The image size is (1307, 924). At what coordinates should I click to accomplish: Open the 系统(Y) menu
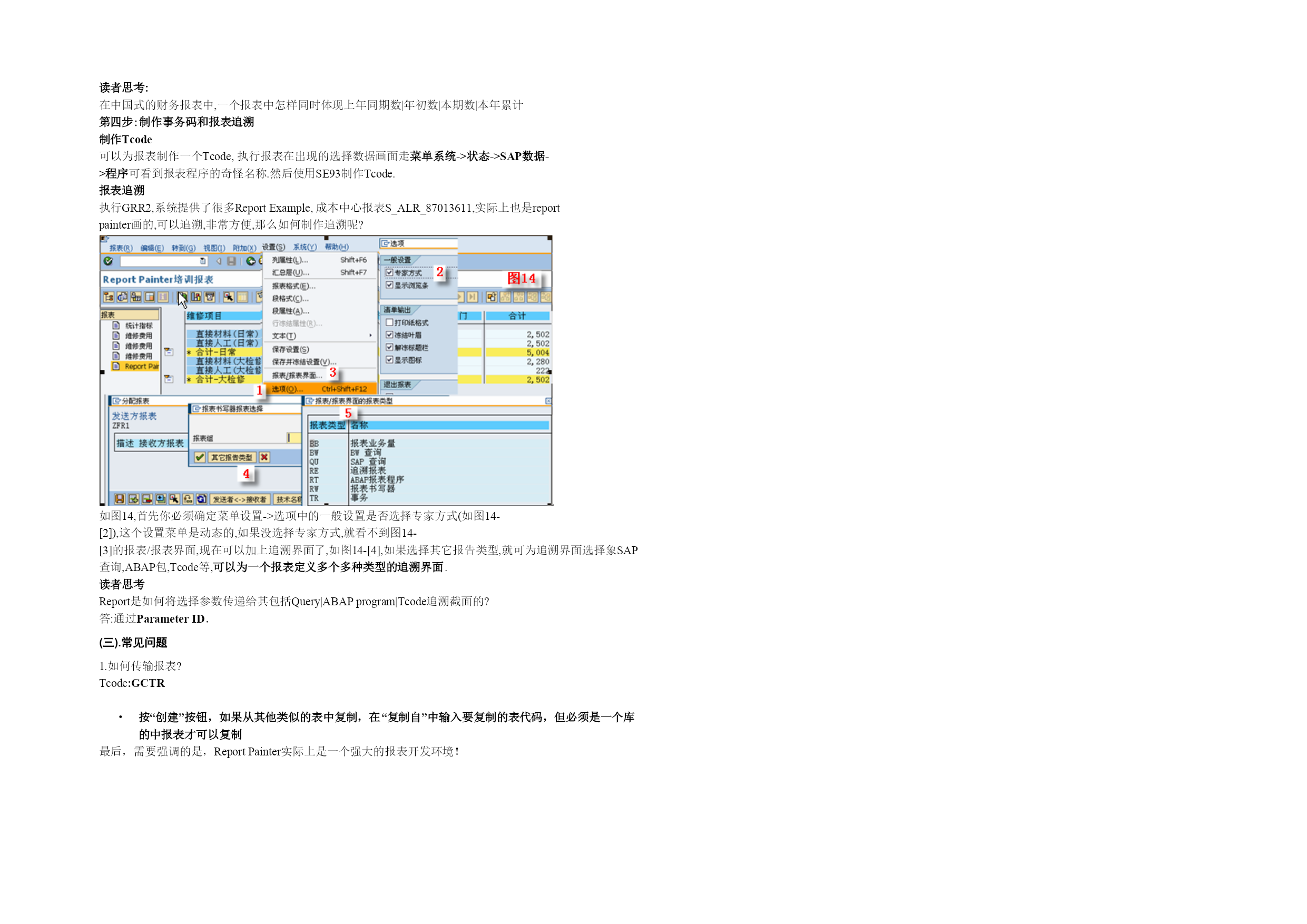(x=304, y=247)
